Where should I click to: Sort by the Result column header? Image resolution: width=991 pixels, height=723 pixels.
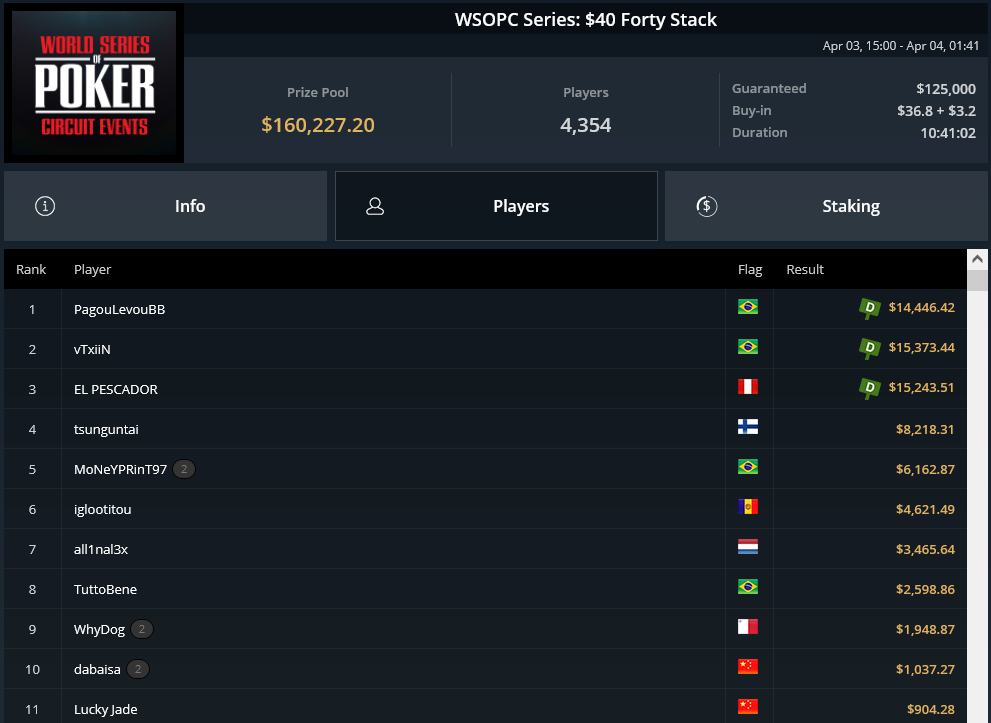pos(805,269)
